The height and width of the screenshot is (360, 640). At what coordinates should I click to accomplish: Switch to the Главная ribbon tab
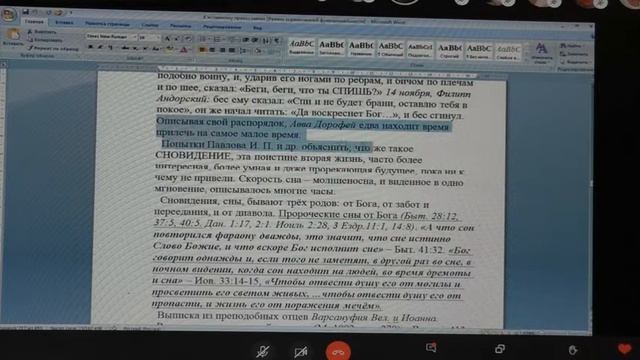34,22
